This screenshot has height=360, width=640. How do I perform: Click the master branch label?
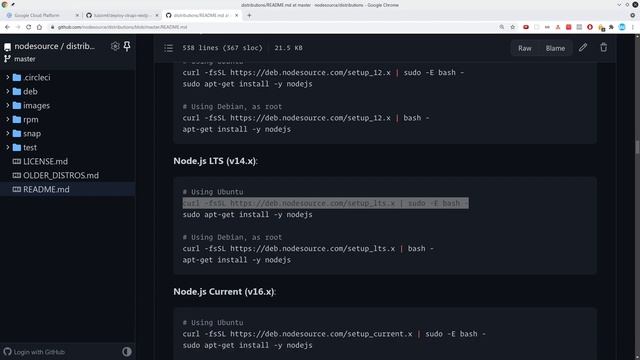[x=24, y=59]
